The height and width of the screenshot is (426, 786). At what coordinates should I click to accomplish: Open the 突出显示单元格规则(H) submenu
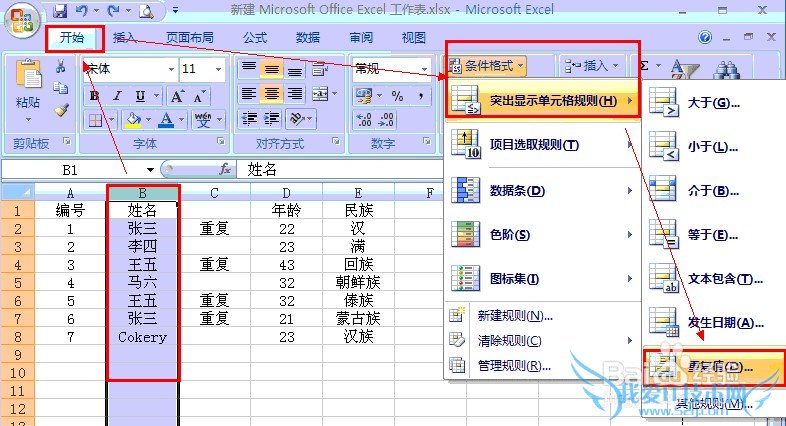[x=543, y=100]
